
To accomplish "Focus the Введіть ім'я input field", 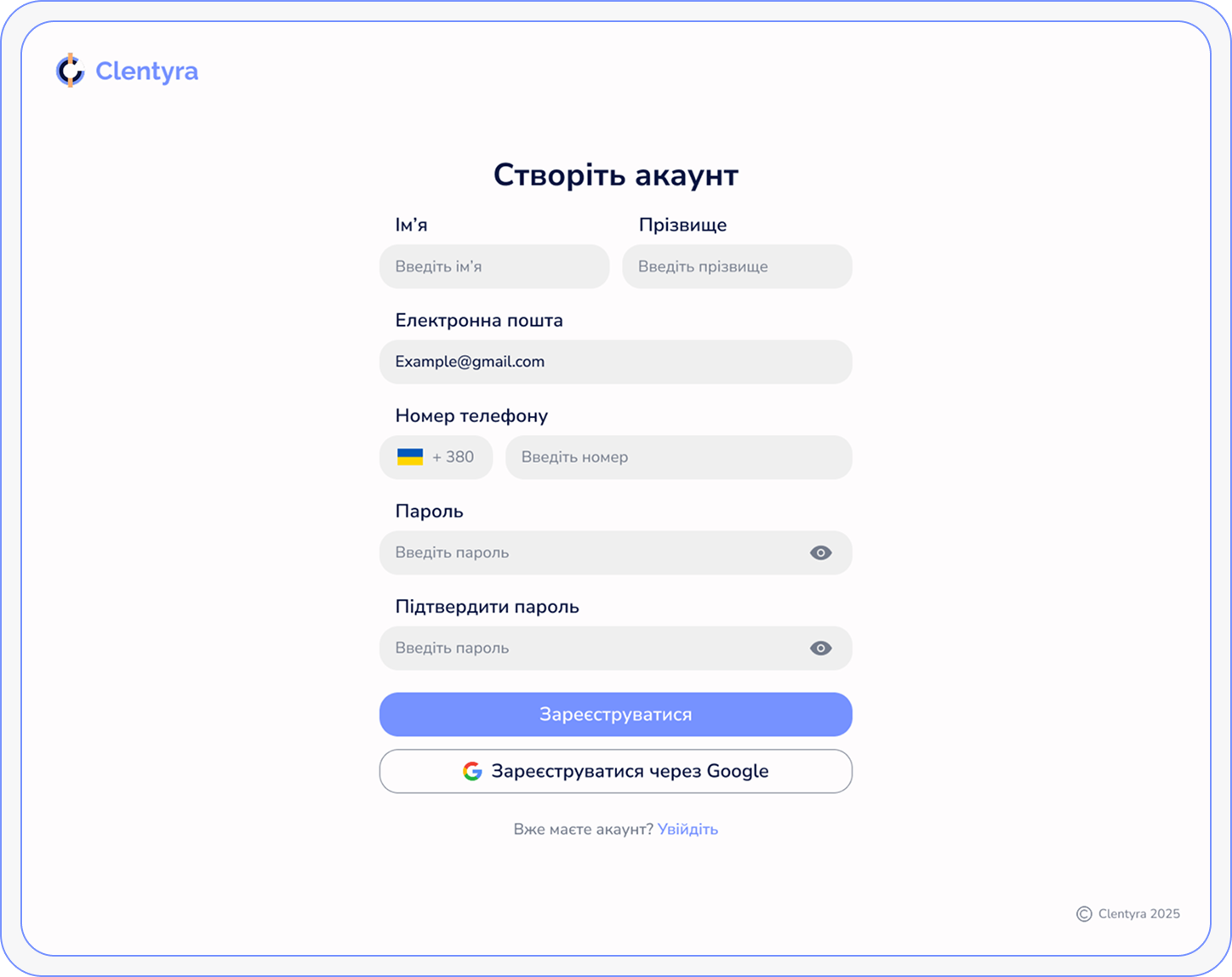I will tap(494, 266).
